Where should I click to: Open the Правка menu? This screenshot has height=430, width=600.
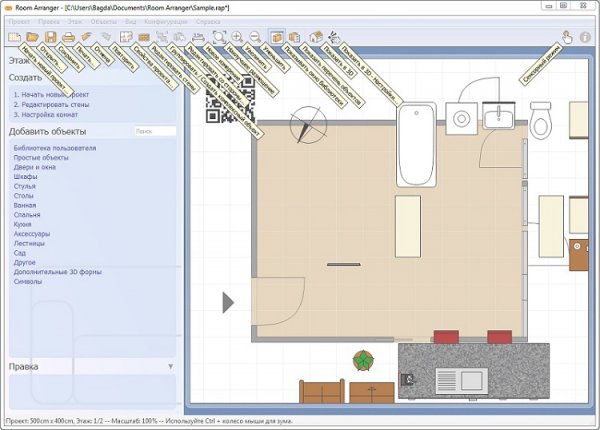pyautogui.click(x=49, y=22)
